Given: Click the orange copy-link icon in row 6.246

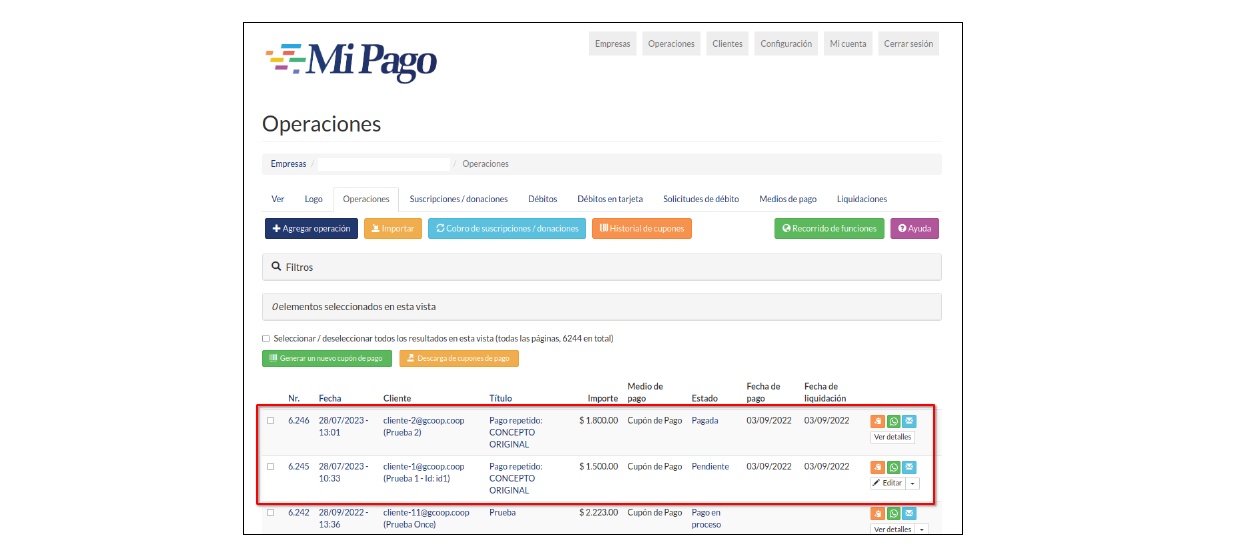Looking at the screenshot, I should (877, 421).
